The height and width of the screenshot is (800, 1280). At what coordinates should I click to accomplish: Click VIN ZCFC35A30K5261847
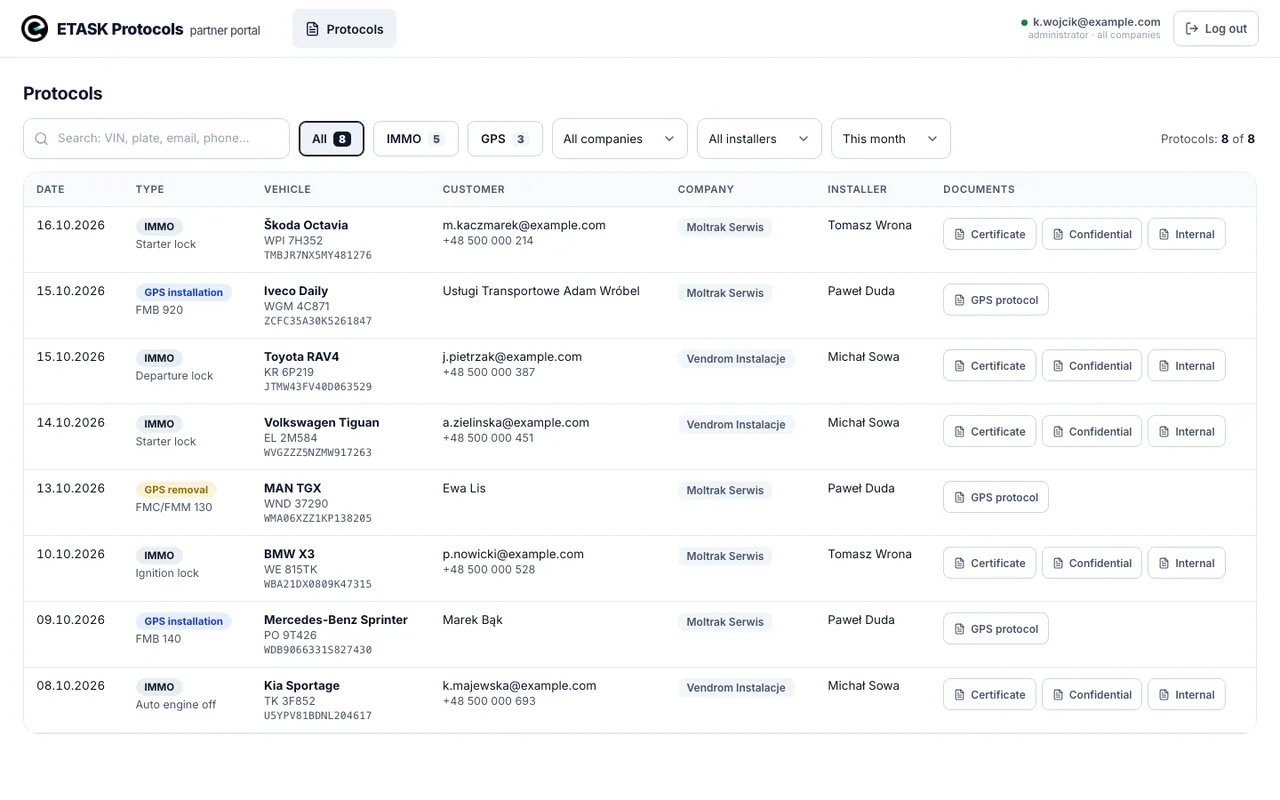(318, 322)
